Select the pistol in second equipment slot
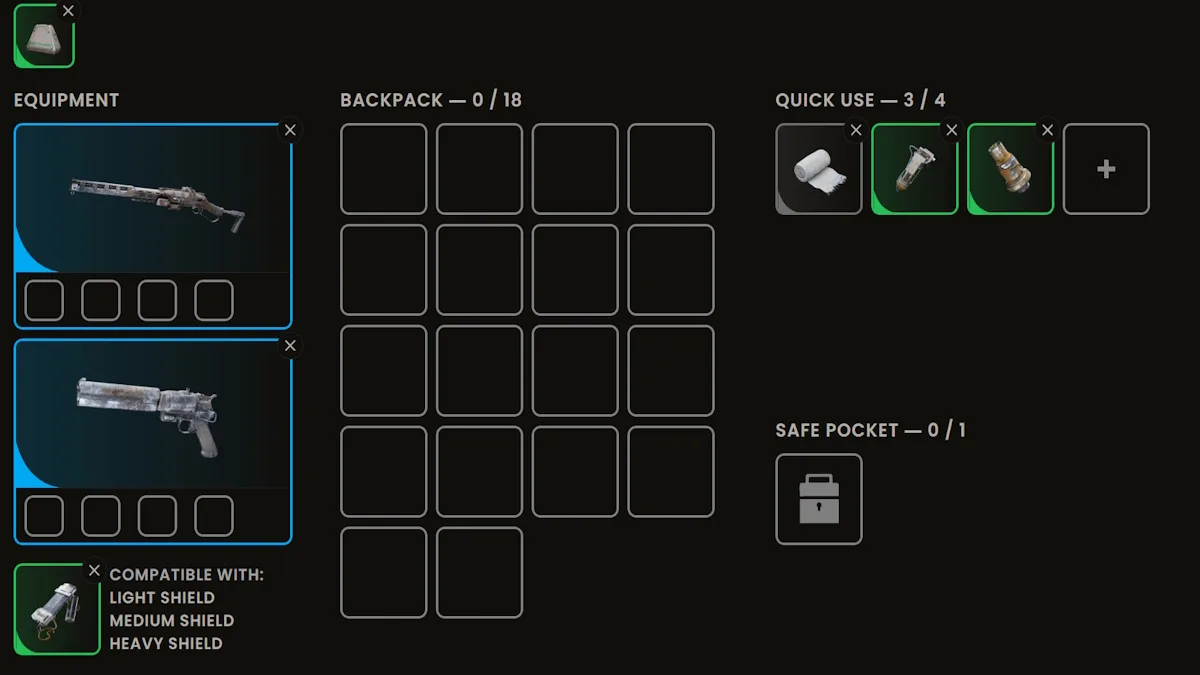The image size is (1200, 675). point(153,414)
